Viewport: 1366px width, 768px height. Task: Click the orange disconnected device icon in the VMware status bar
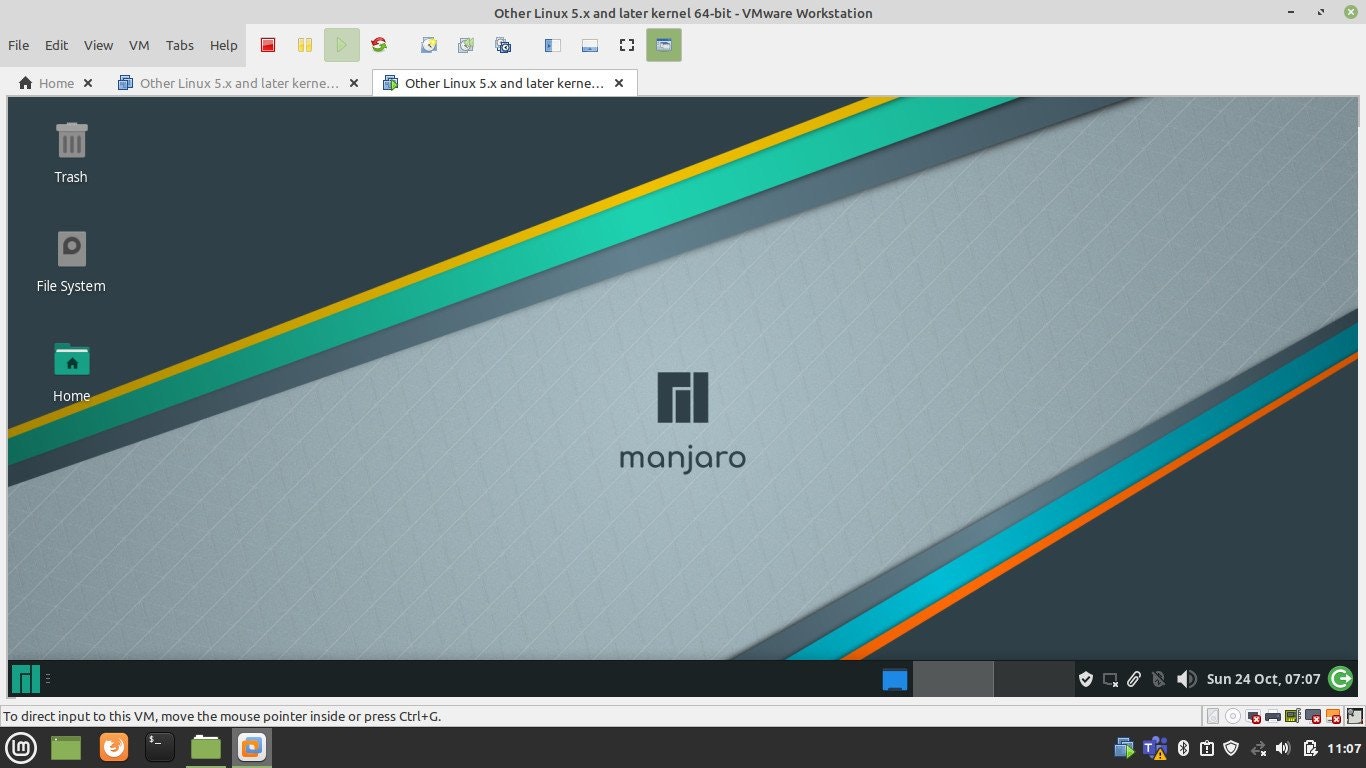(1333, 716)
